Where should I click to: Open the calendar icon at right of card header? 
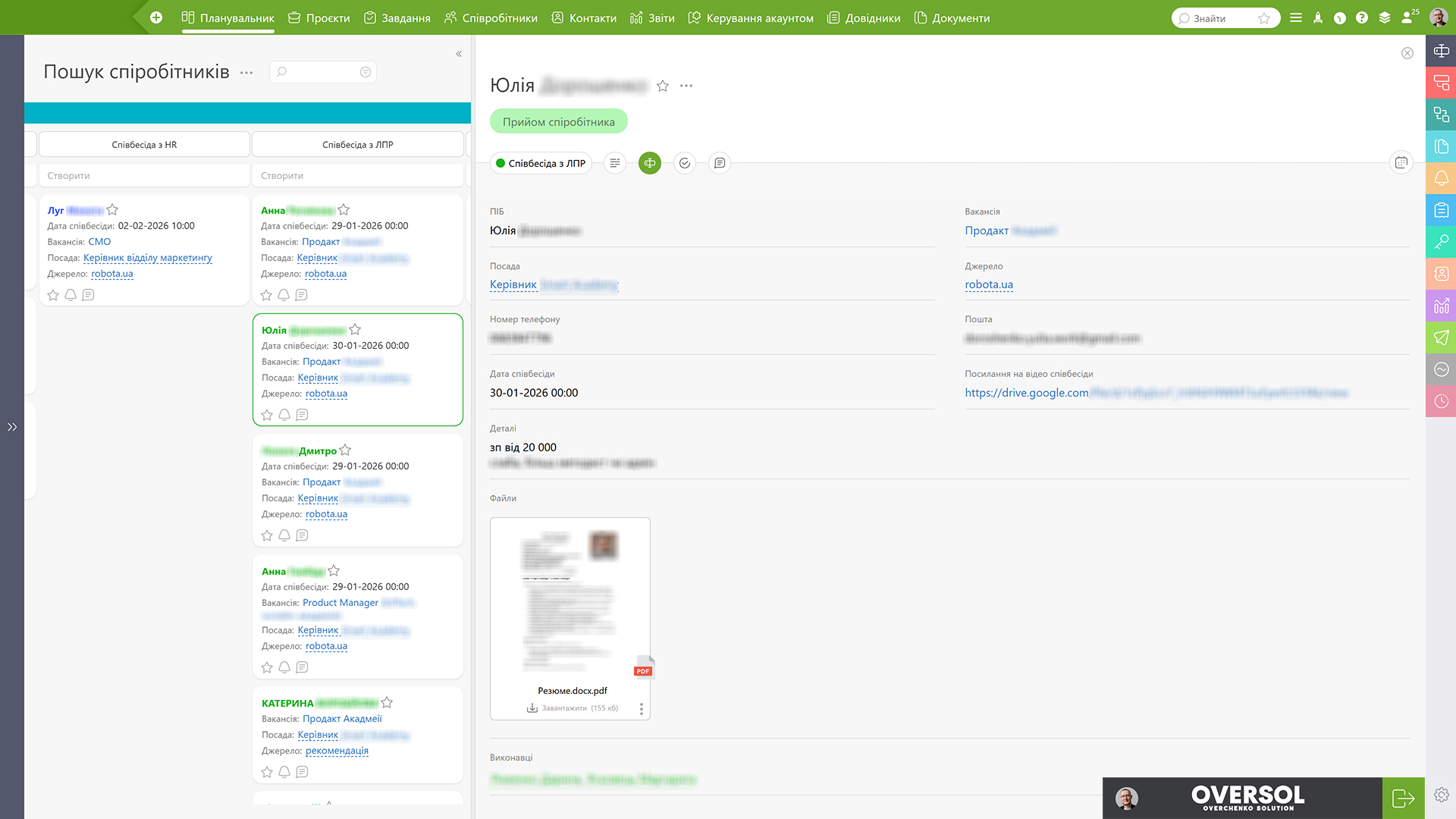click(1401, 162)
